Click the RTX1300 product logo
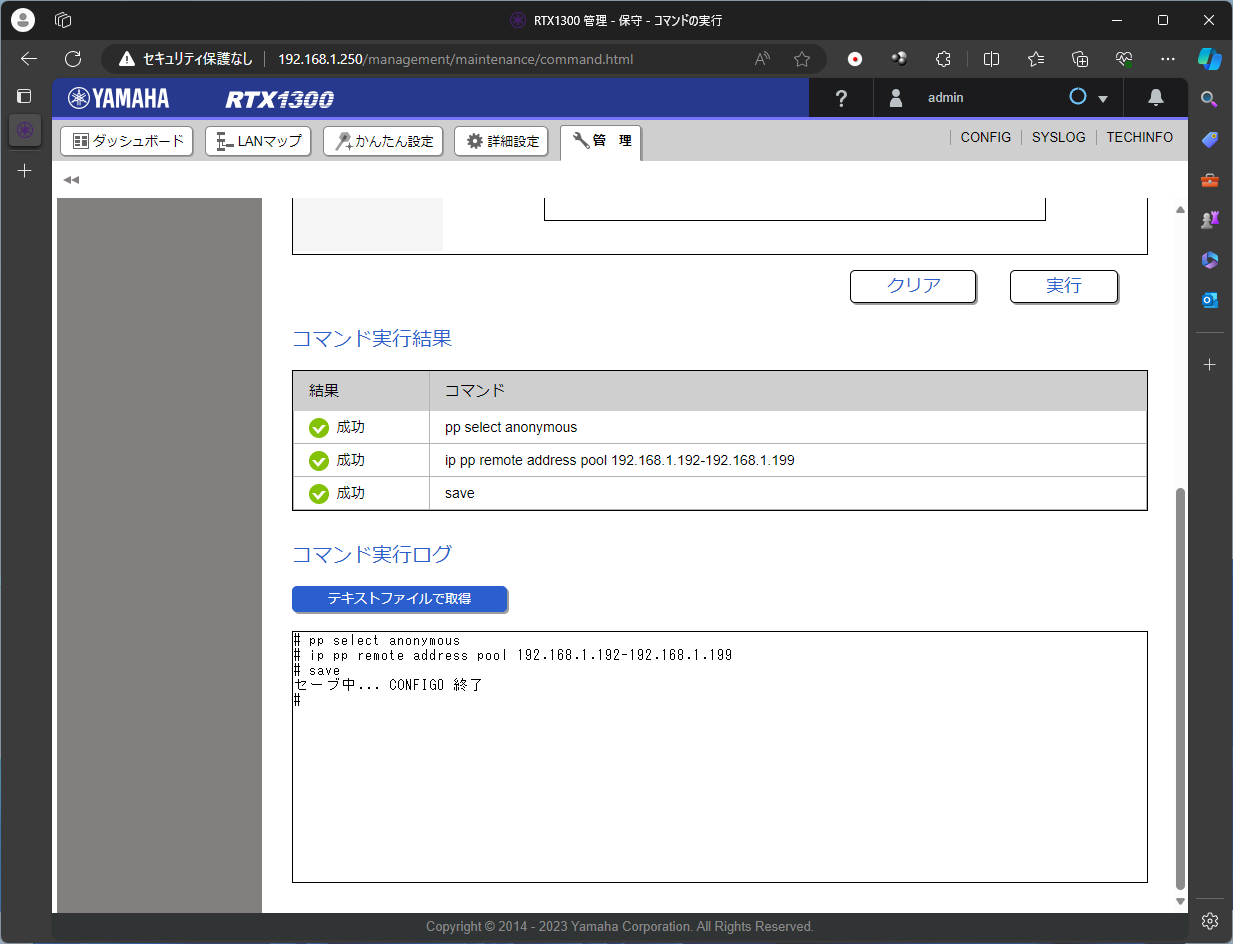 pos(279,99)
